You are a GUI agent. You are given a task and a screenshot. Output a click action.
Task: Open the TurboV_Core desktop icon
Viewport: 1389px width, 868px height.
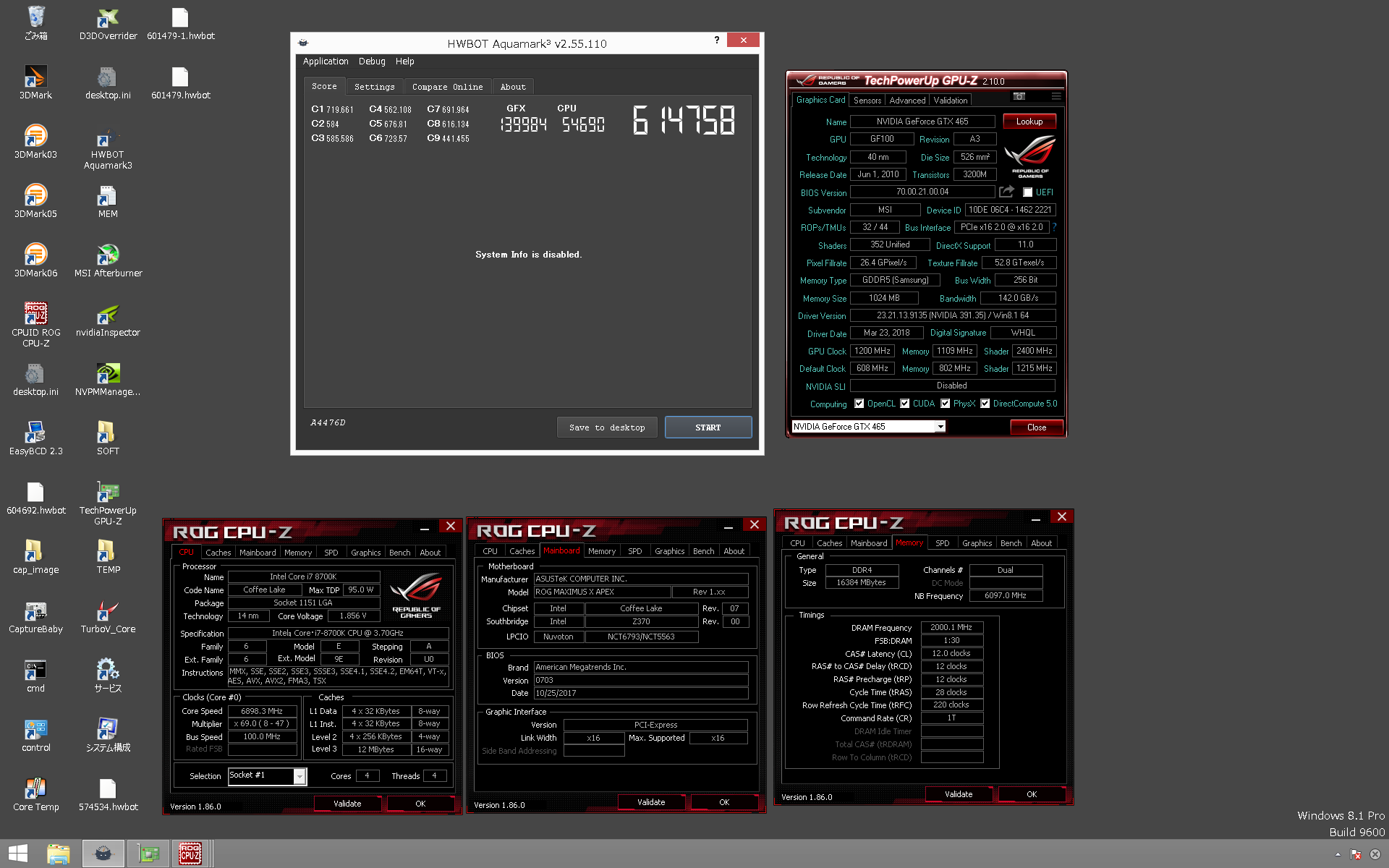108,616
